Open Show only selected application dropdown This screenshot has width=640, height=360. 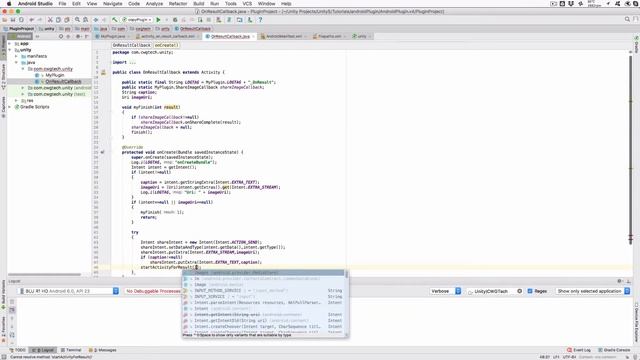tap(593, 291)
